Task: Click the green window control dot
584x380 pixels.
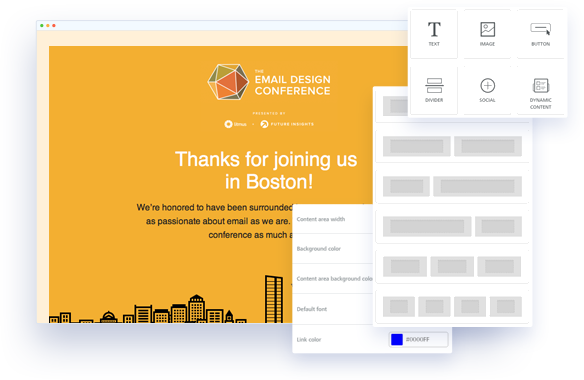Action: (42, 25)
